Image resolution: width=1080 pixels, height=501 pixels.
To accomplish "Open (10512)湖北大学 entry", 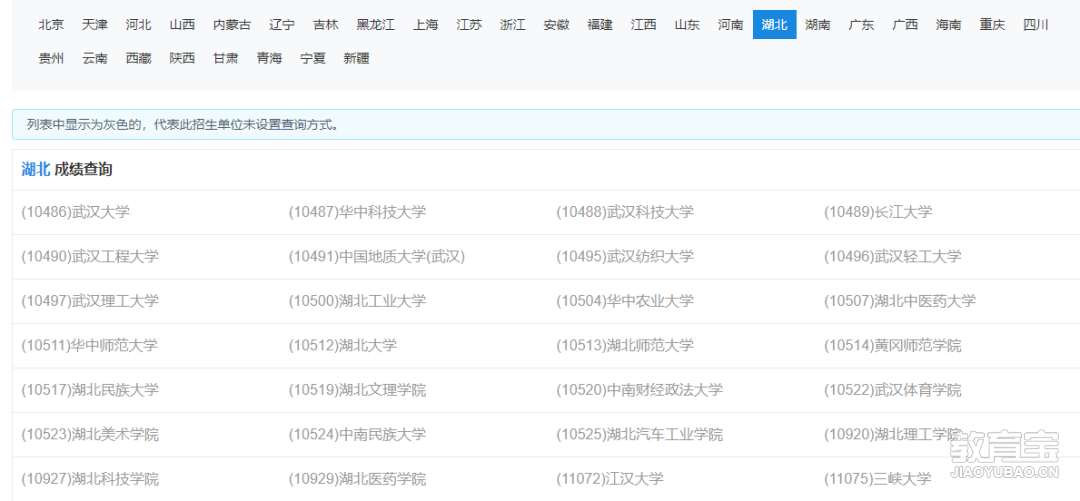I will (343, 345).
